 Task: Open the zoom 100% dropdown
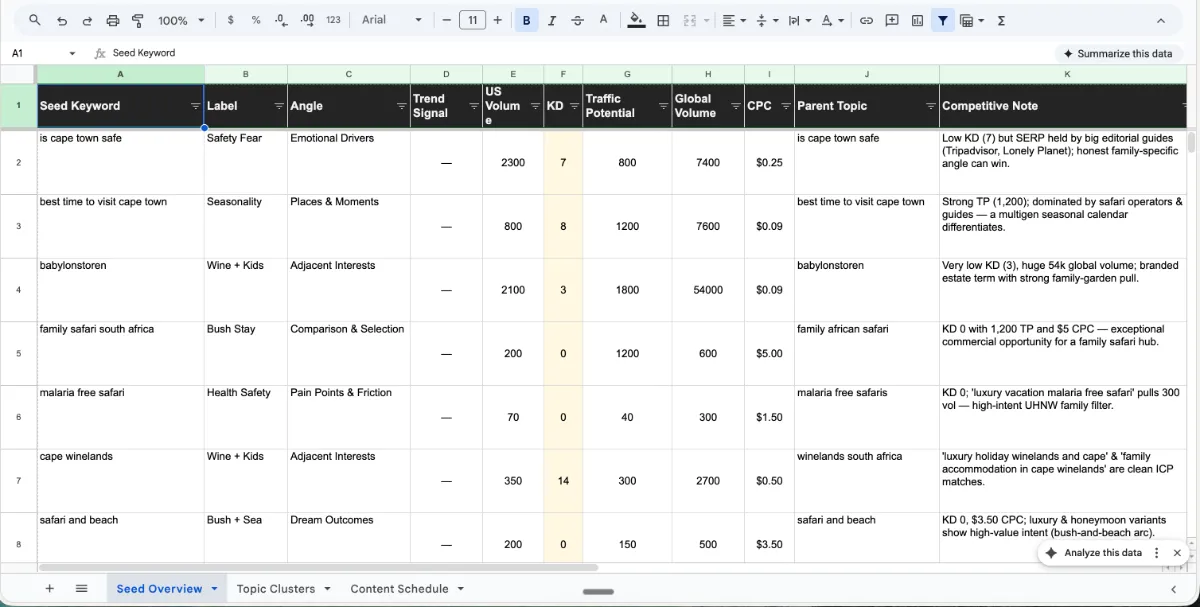click(x=181, y=20)
